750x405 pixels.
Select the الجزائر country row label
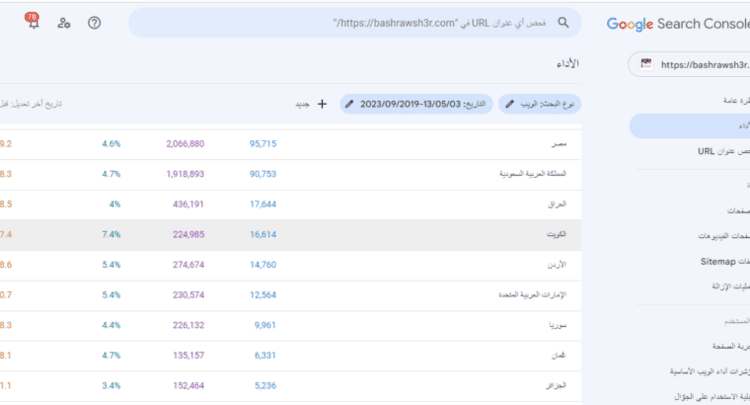click(556, 385)
